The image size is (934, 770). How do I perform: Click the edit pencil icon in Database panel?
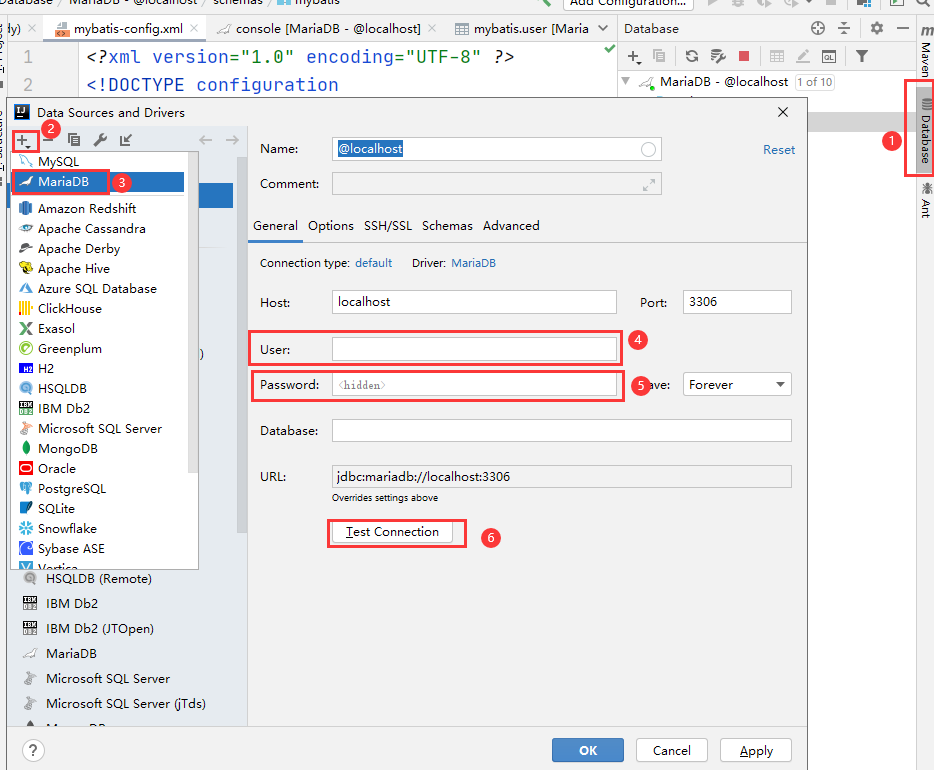tap(803, 56)
